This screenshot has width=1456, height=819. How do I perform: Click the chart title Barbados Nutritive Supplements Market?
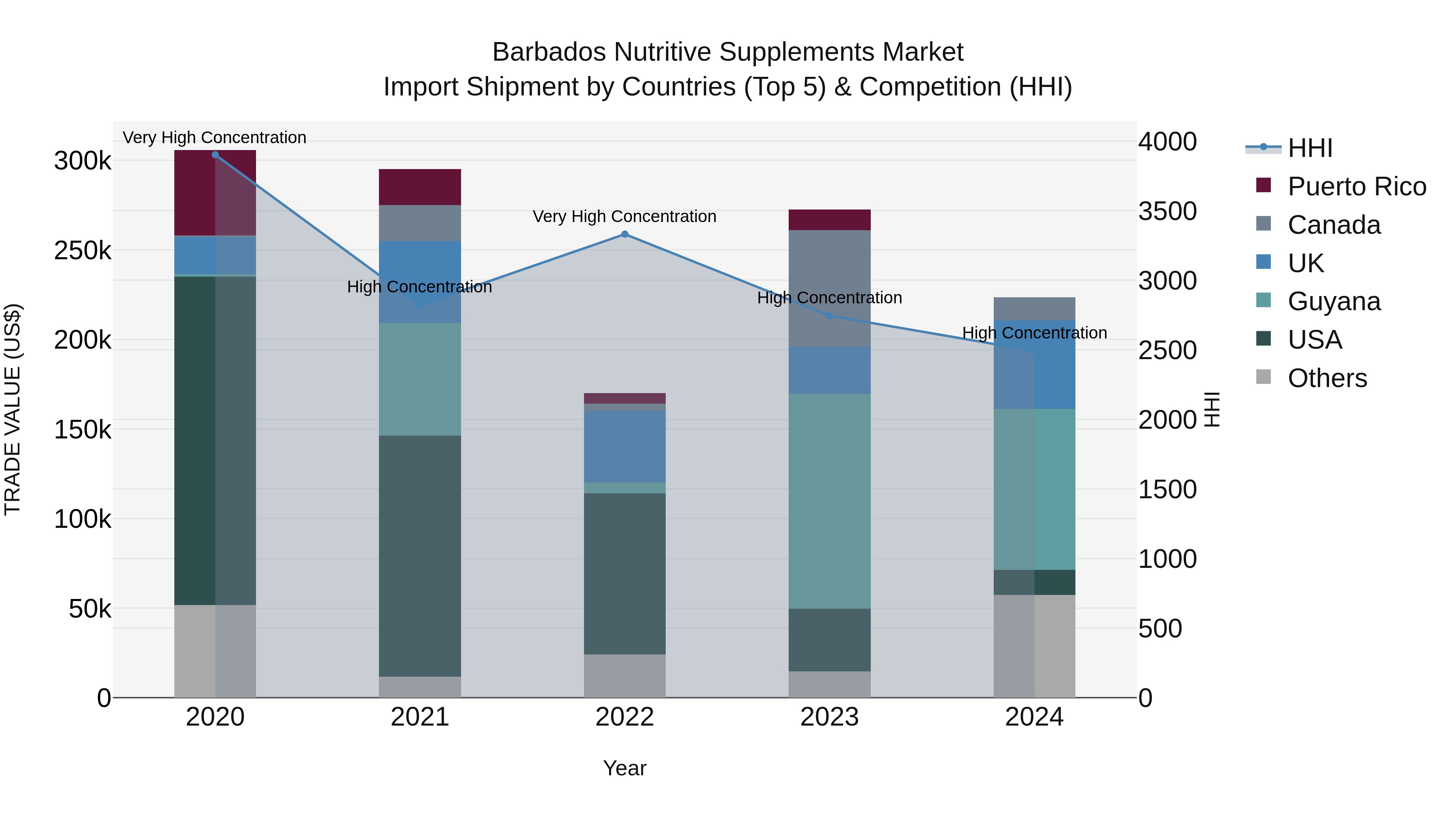pyautogui.click(x=728, y=52)
